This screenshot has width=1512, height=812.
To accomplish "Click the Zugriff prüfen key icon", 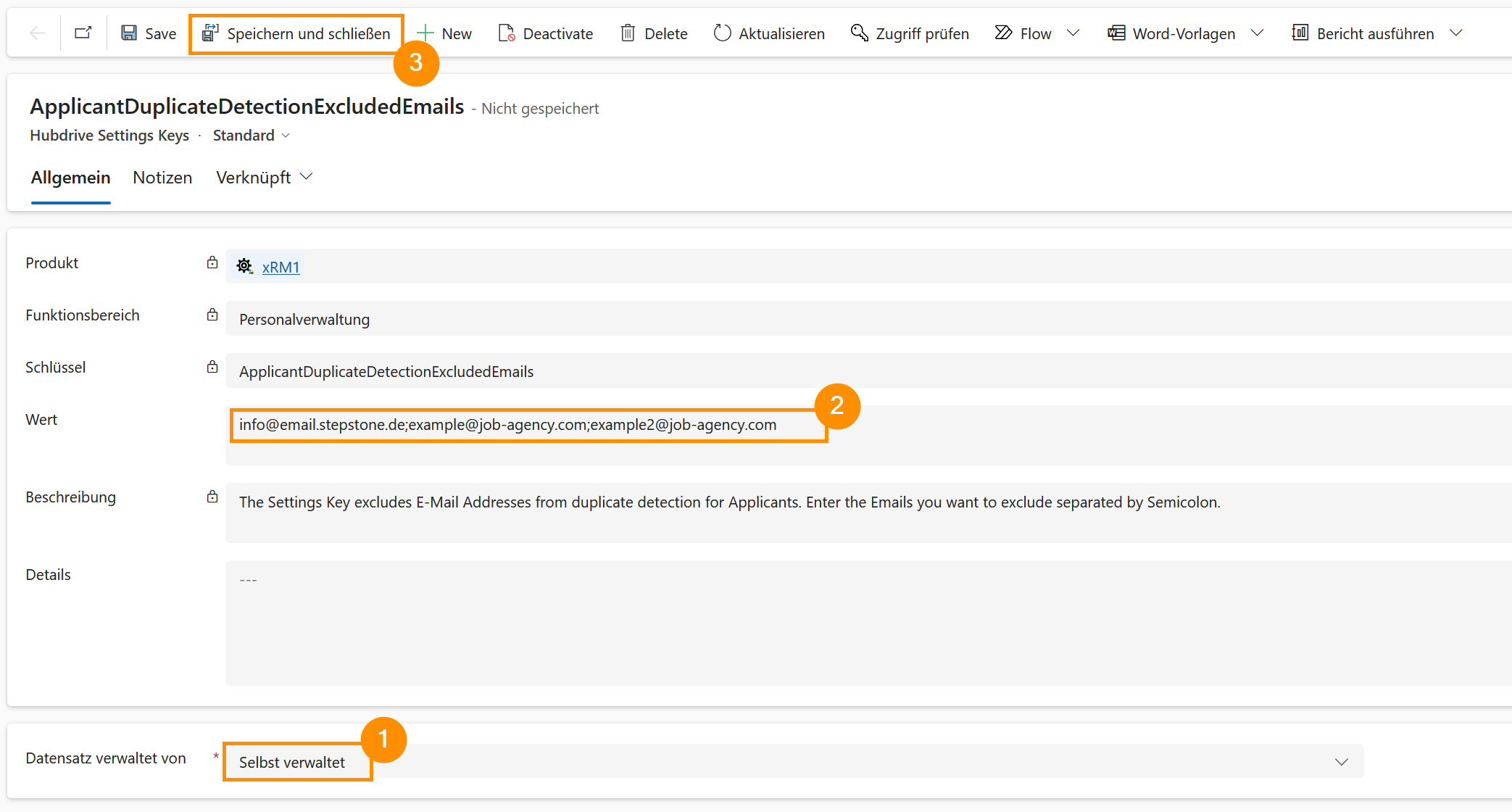I will coord(860,33).
